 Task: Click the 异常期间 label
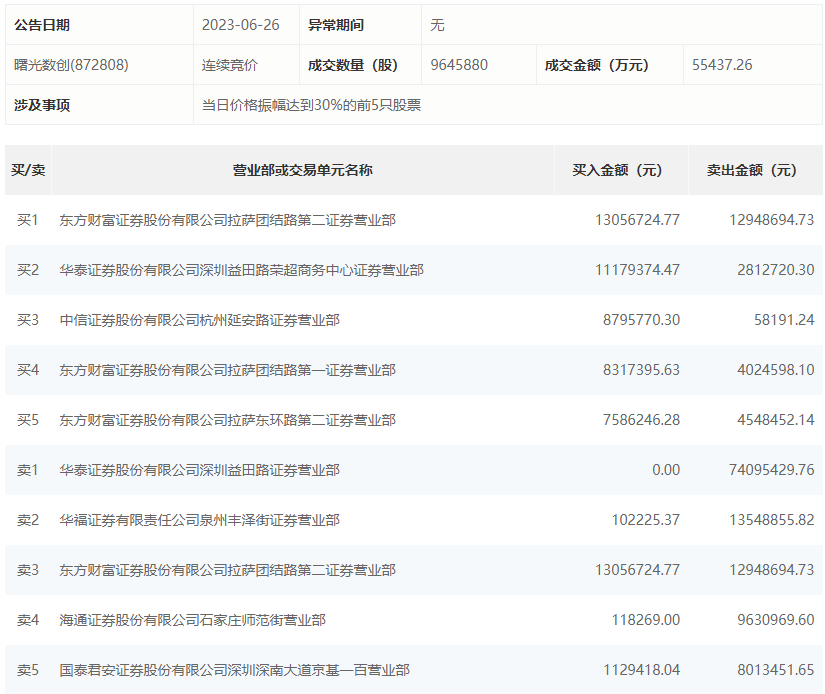click(x=336, y=25)
